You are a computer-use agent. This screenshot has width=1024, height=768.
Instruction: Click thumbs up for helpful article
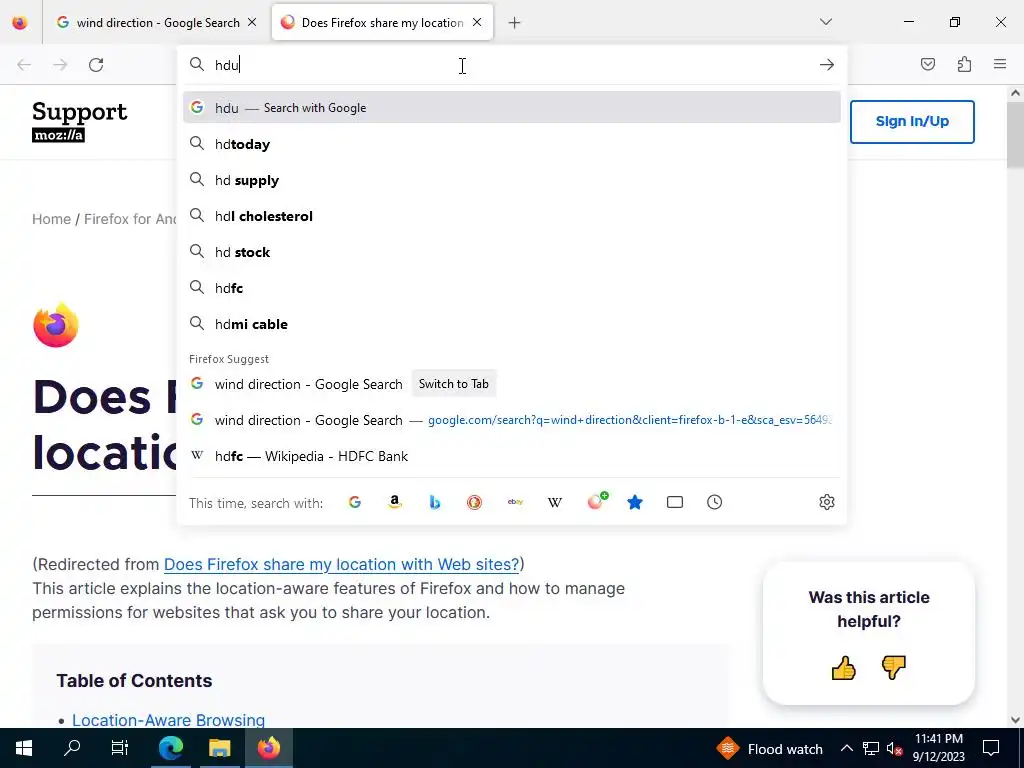click(x=843, y=667)
